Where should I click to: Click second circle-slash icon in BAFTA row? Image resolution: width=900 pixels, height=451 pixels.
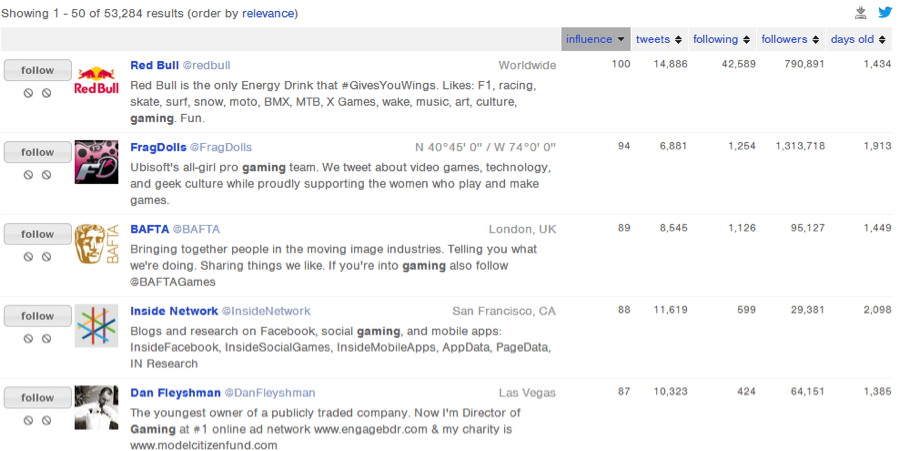(x=46, y=257)
